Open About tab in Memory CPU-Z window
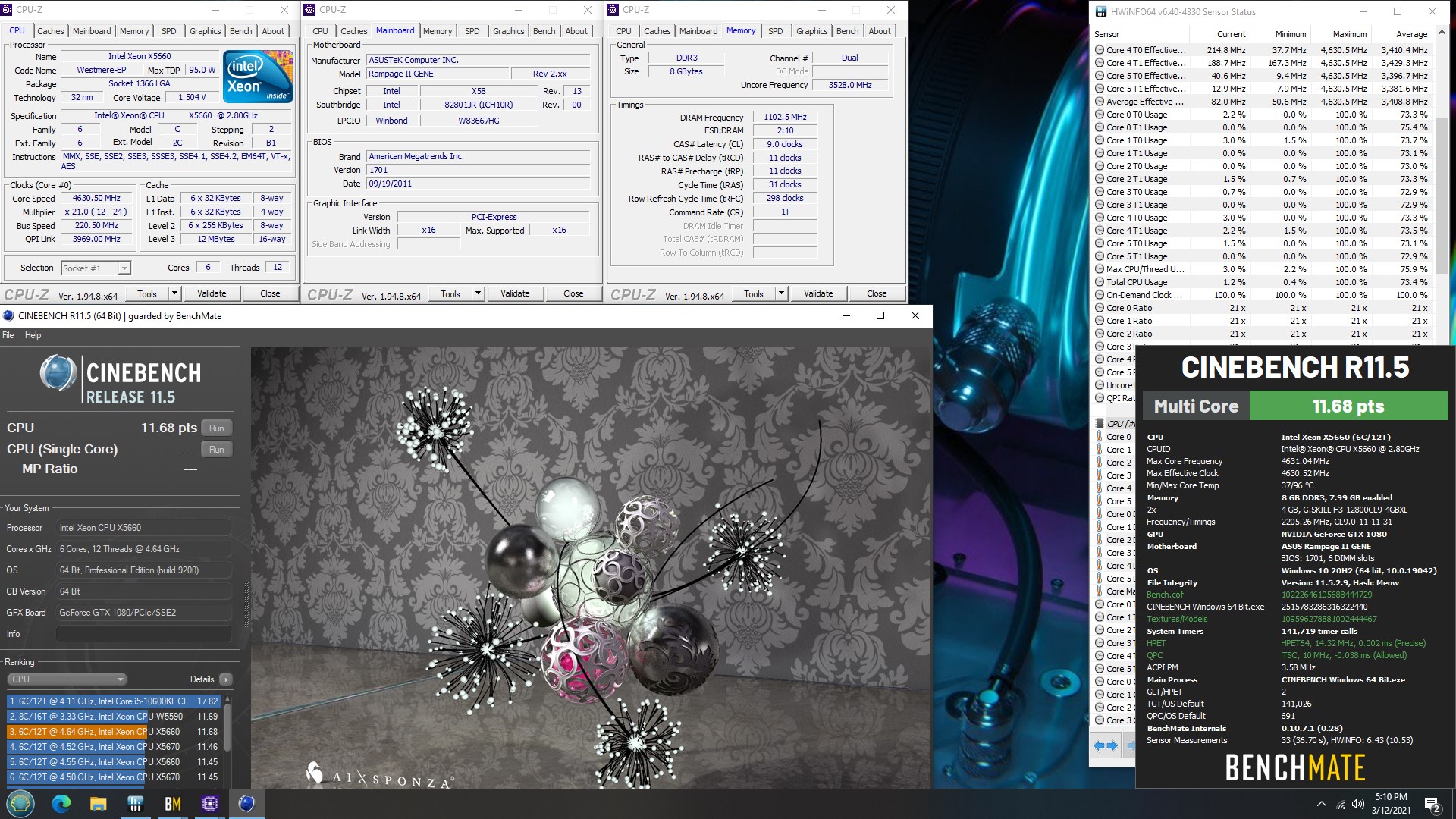1456x819 pixels. 880,31
